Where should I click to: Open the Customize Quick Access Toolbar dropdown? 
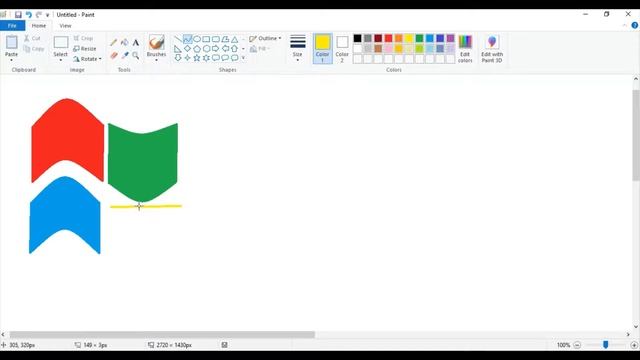click(x=47, y=15)
